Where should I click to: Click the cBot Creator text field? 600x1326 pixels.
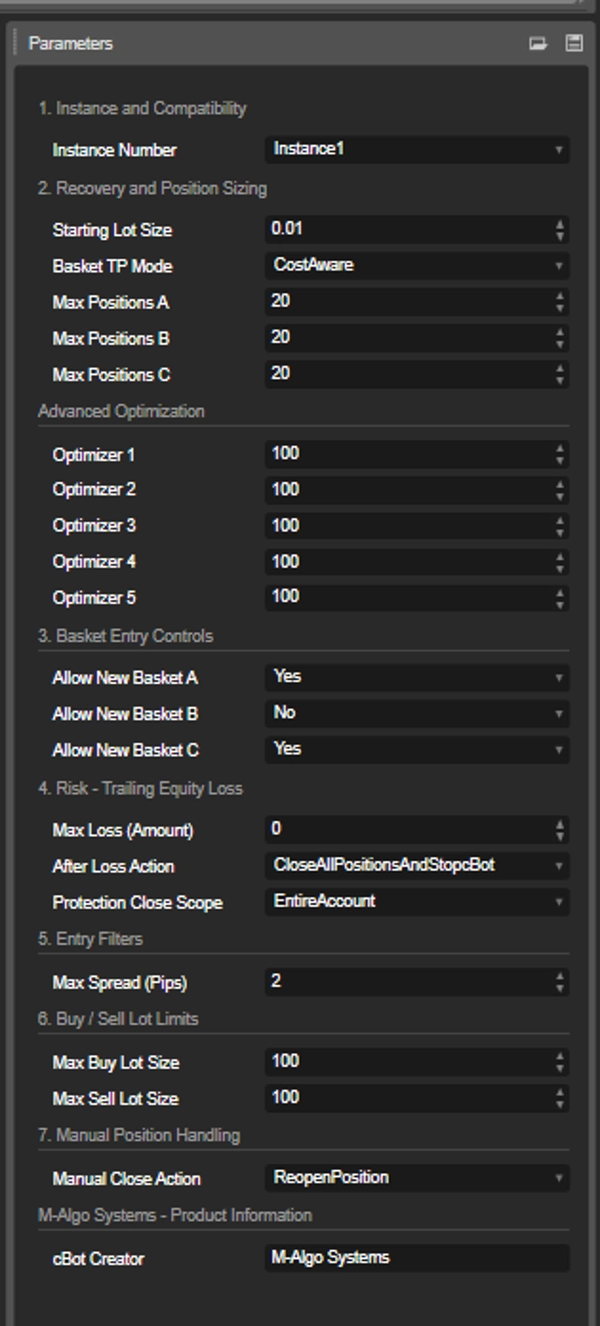click(x=417, y=1257)
